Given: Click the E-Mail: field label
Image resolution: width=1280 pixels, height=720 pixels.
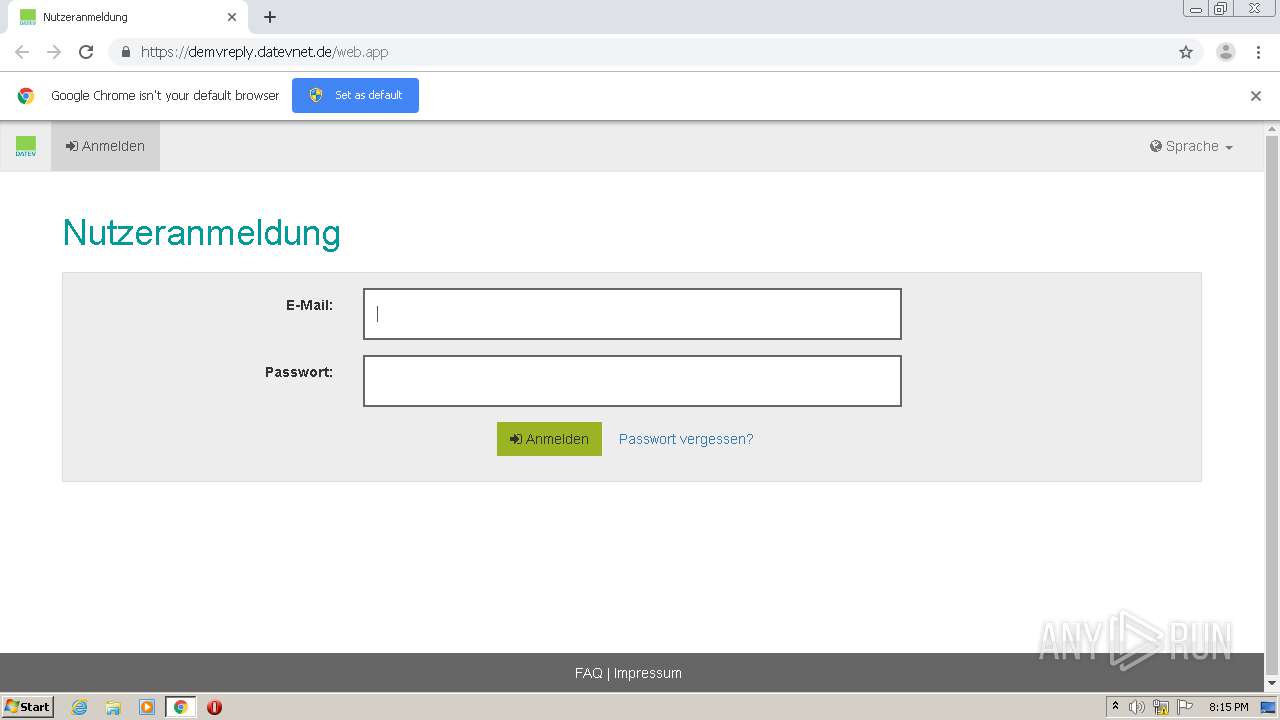Looking at the screenshot, I should coord(309,305).
